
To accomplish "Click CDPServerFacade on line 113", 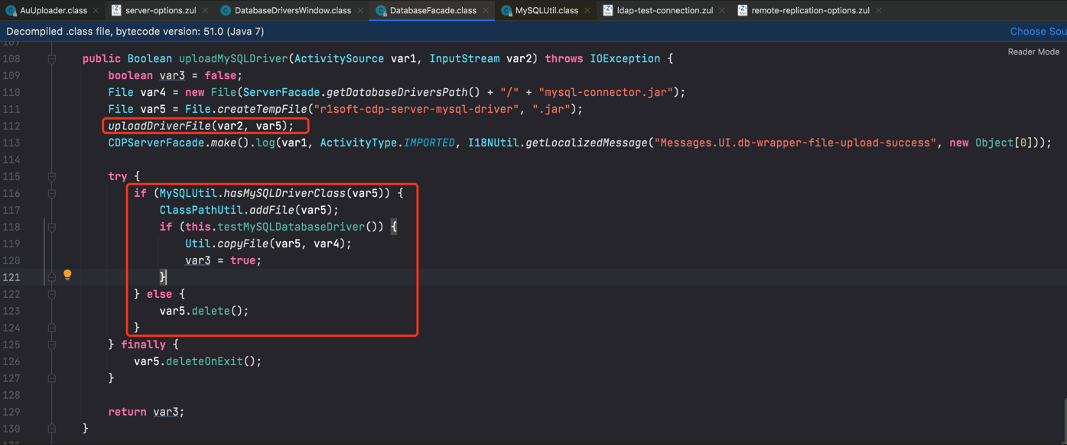I will [152, 143].
